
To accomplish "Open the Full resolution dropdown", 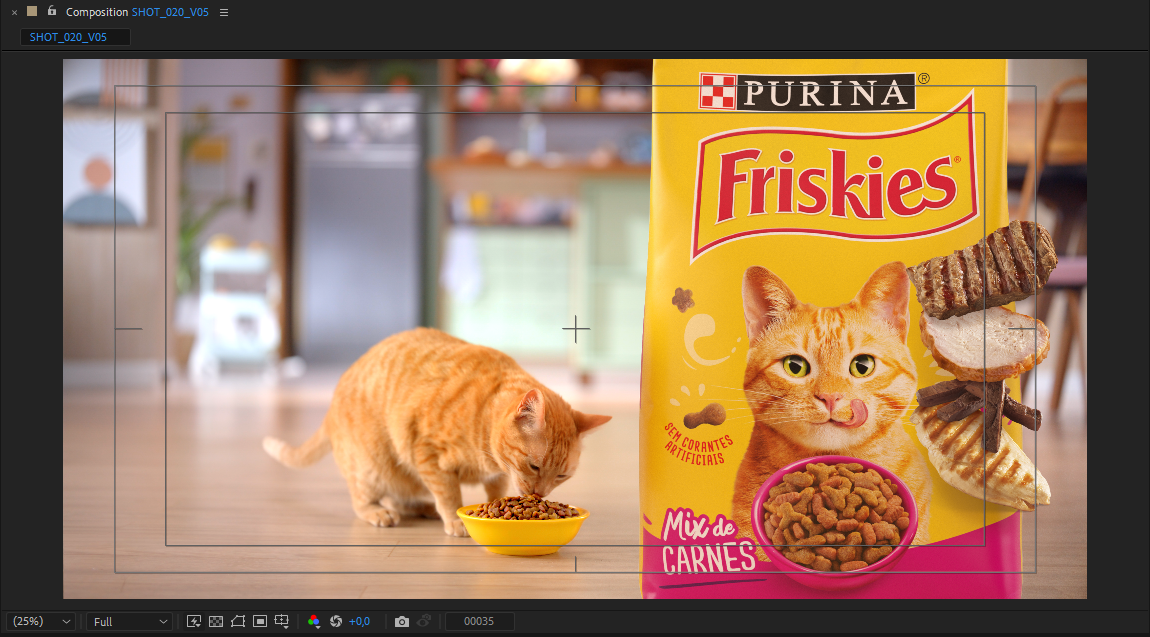I will tap(130, 622).
